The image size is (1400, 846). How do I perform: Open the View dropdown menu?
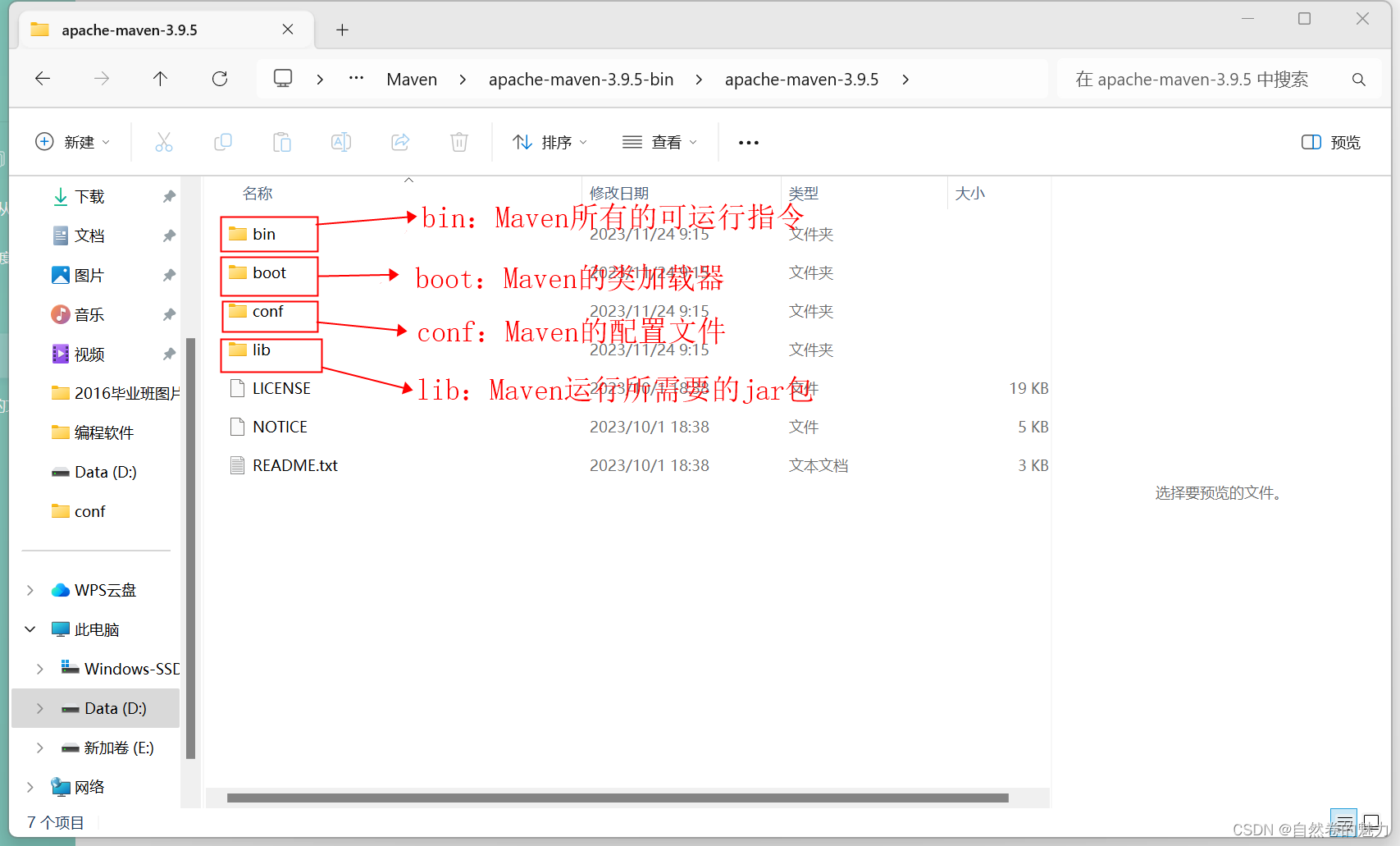pos(659,143)
